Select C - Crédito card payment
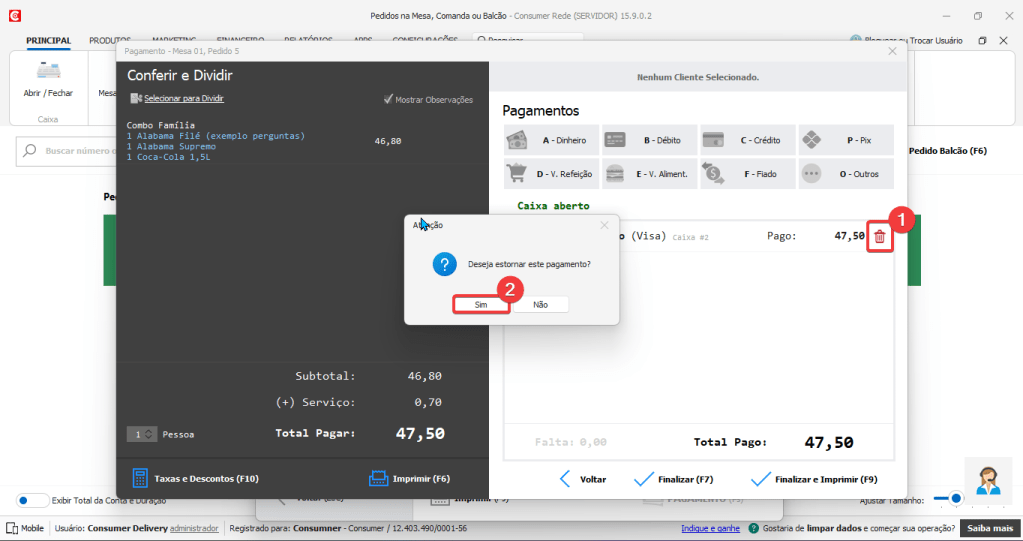The height and width of the screenshot is (541, 1023). point(747,140)
